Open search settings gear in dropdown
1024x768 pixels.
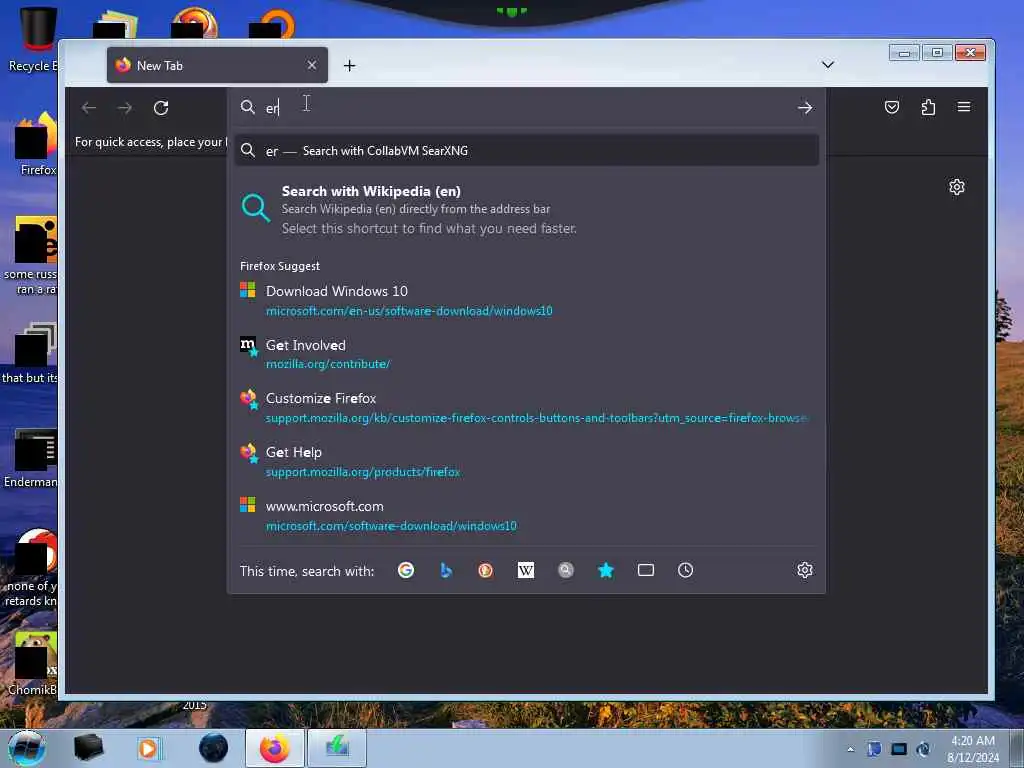(x=805, y=570)
